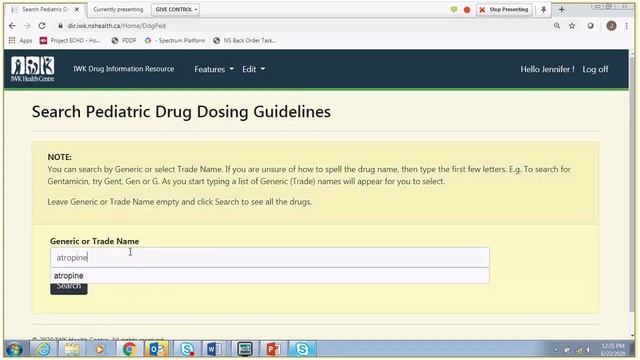Select the atropine autocomplete suggestion
Image resolution: width=640 pixels, height=360 pixels.
pos(270,276)
